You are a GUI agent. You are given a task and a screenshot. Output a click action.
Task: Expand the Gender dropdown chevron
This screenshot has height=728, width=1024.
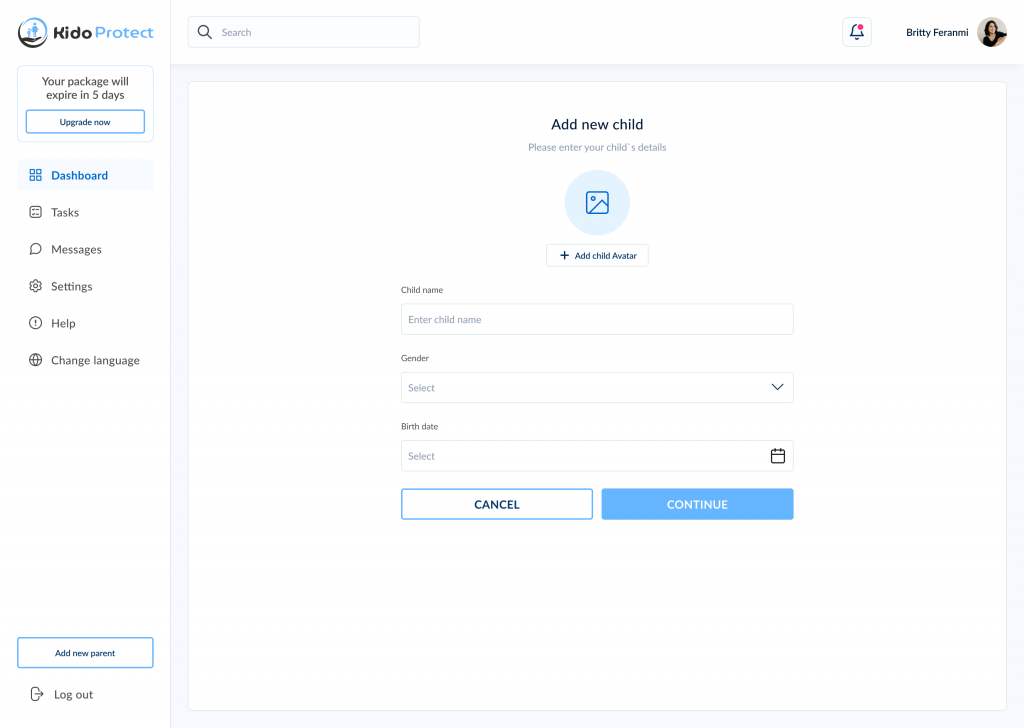[x=777, y=387]
